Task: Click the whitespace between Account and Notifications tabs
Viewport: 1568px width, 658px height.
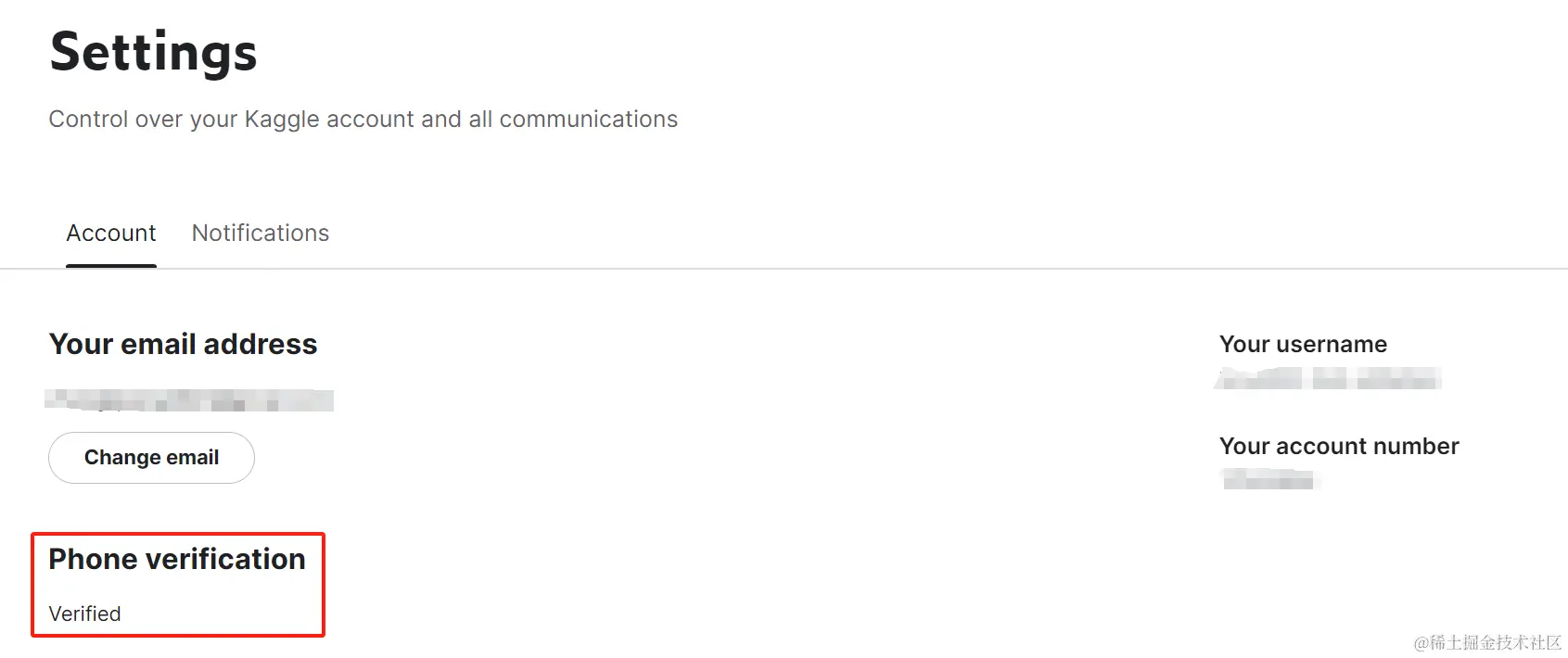Action: coord(173,233)
